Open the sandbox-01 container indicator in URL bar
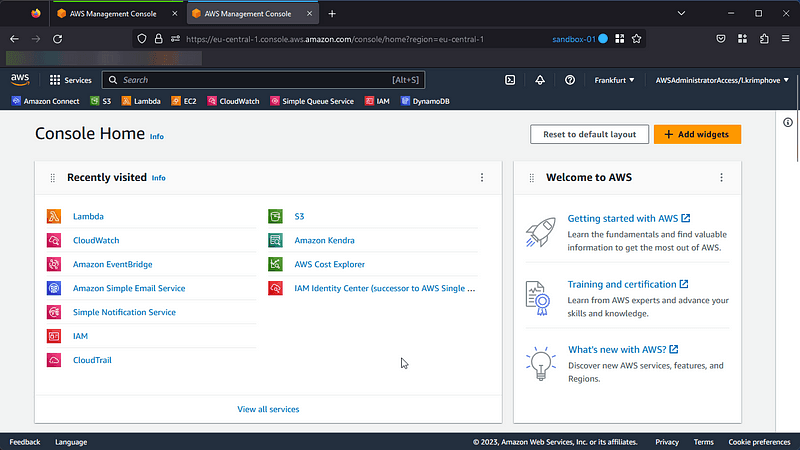 pyautogui.click(x=580, y=39)
